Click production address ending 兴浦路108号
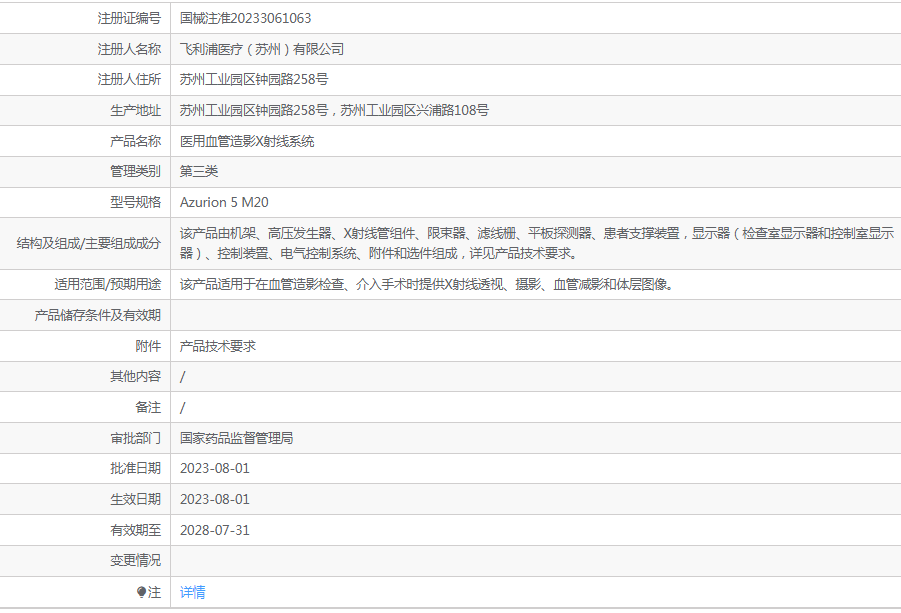 click(334, 110)
